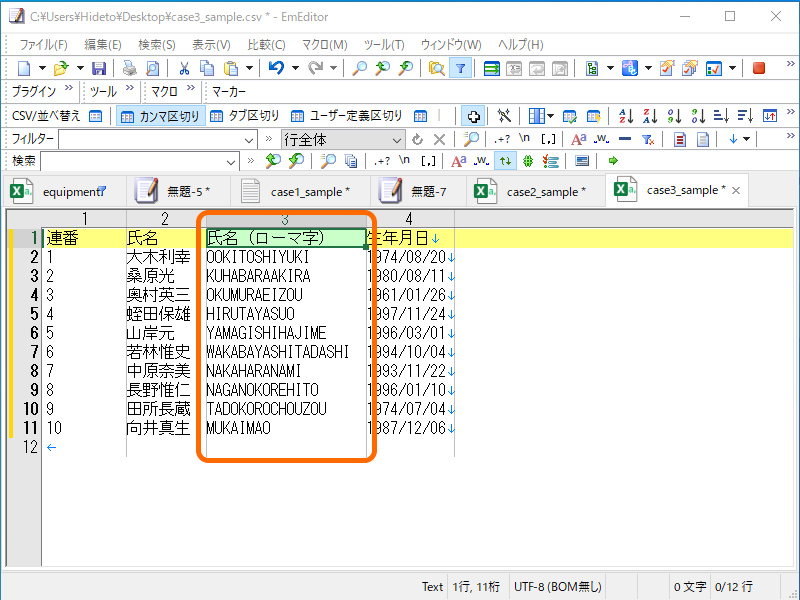Open Print Preview icon
This screenshot has height=600, width=800.
[x=153, y=68]
